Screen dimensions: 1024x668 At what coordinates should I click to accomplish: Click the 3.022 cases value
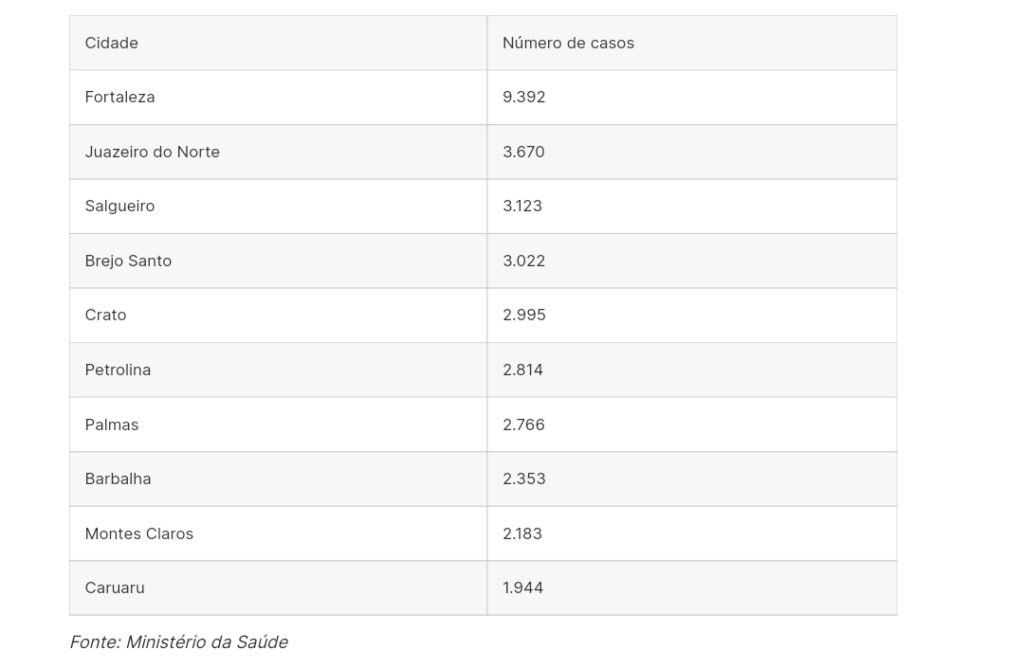coord(524,261)
